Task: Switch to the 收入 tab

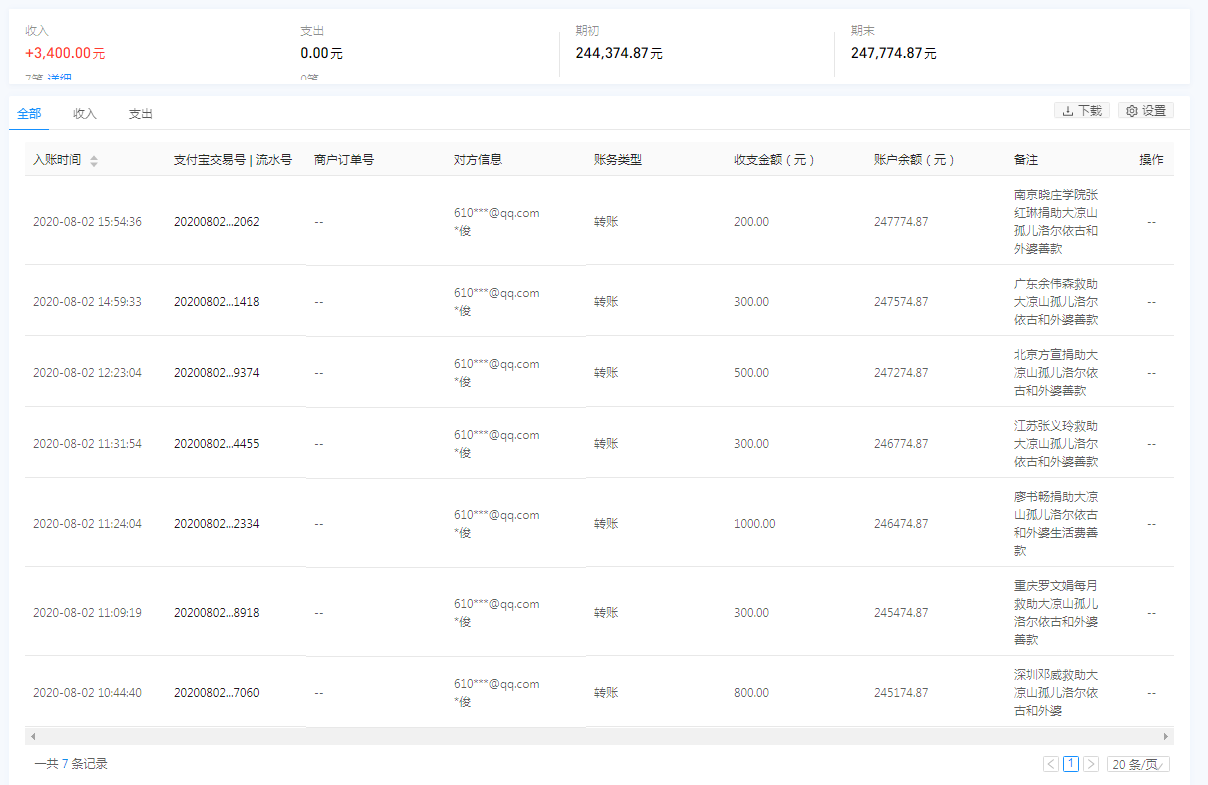Action: (85, 114)
